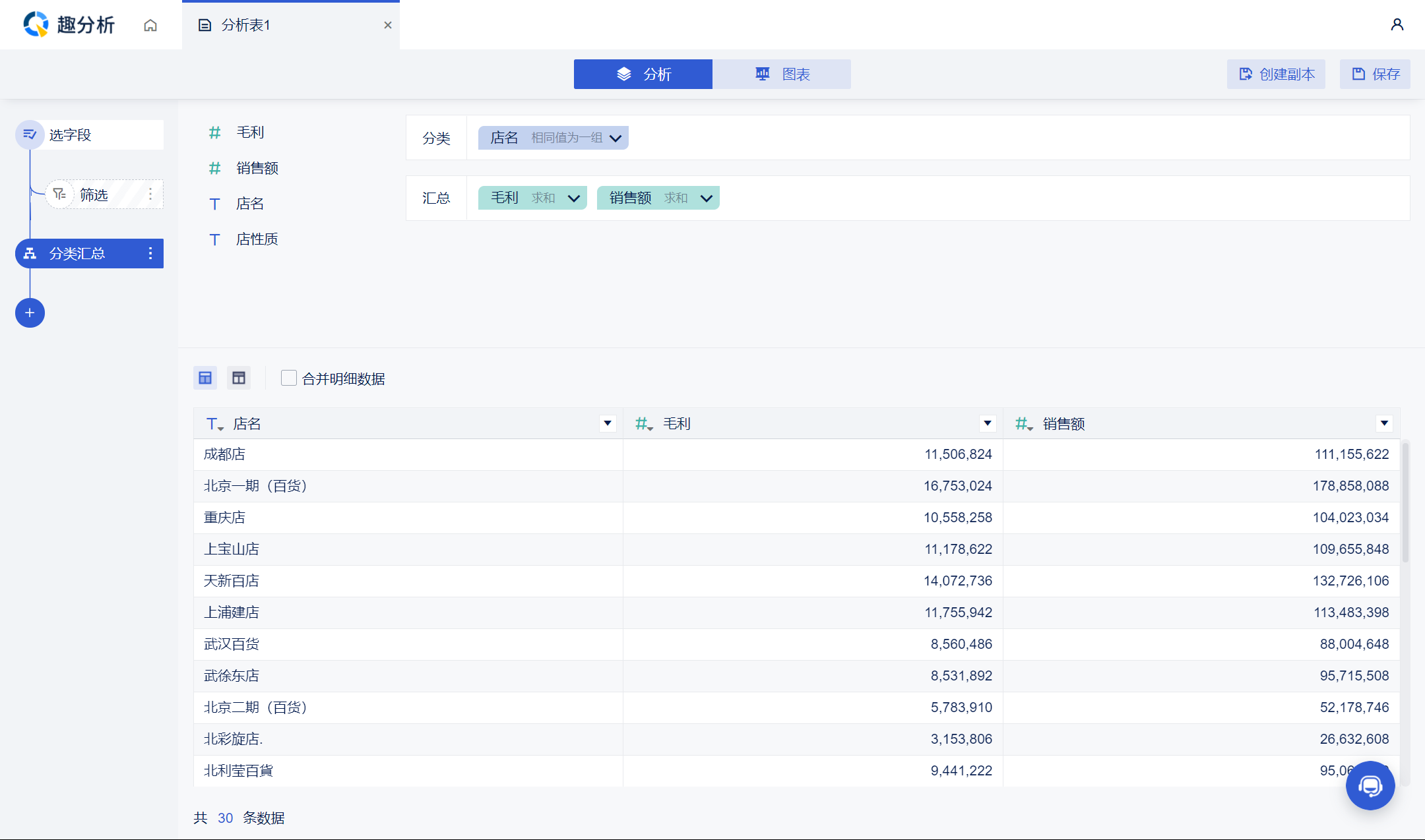Open 分类汇总 step three-dot menu
1425x840 pixels.
150,253
